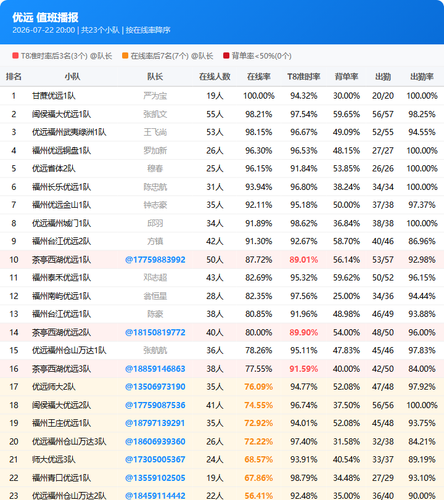Screen dimensions: 444x500
Task: Select team 福州泰禾优远1队
Action: coord(61,278)
